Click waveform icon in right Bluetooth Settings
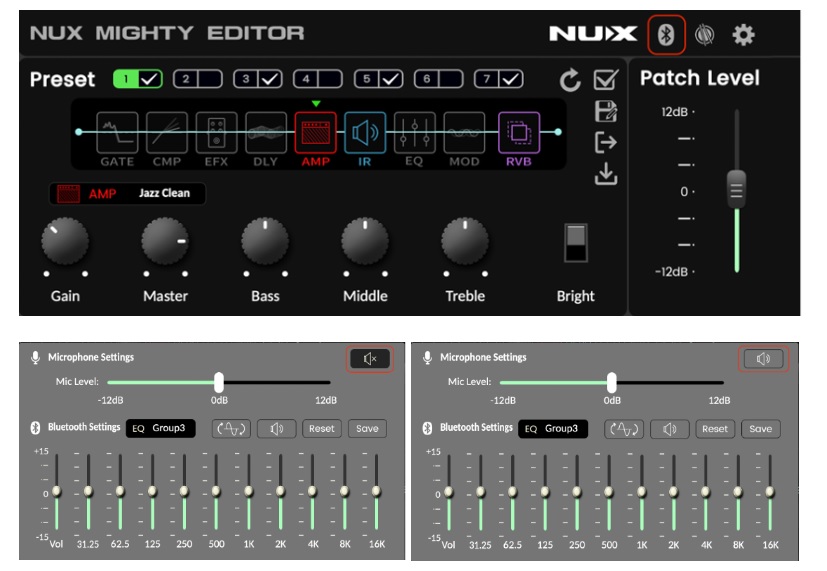This screenshot has width=827, height=571. click(624, 429)
